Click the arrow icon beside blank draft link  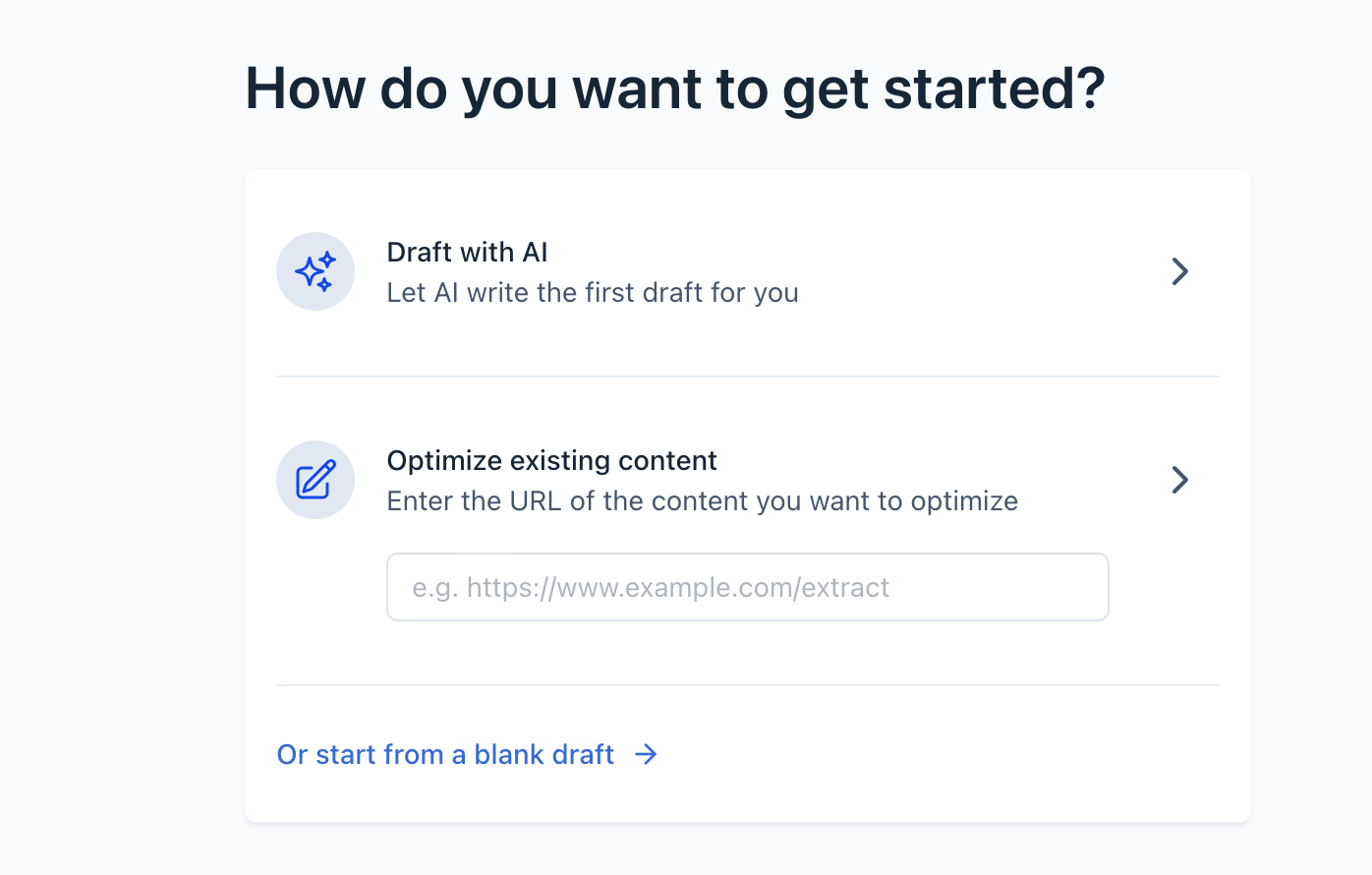pos(646,754)
